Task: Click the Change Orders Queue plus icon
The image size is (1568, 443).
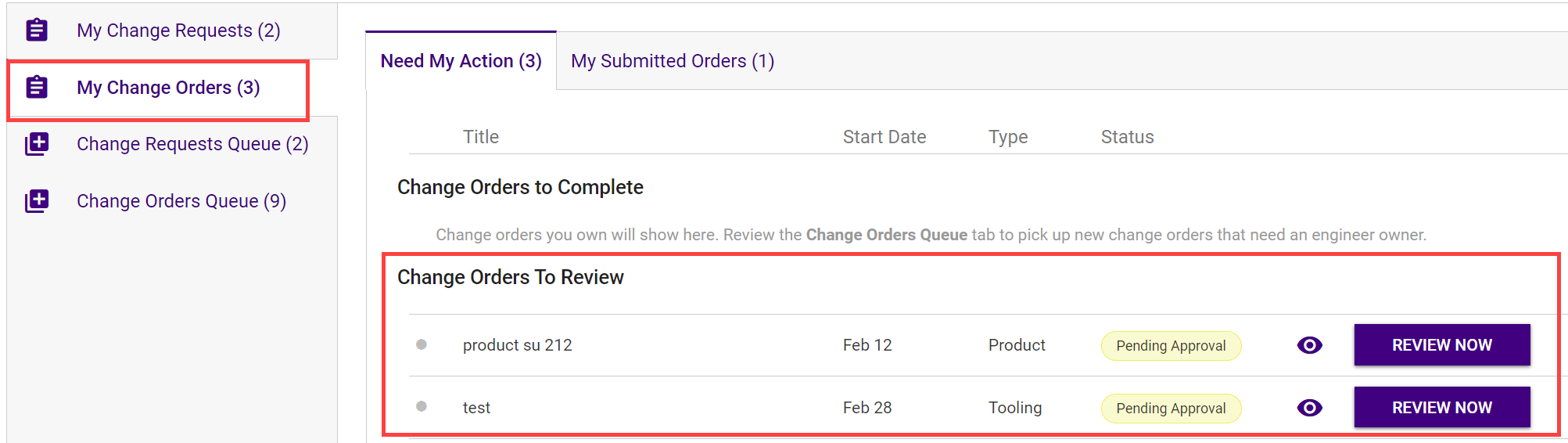Action: point(37,201)
